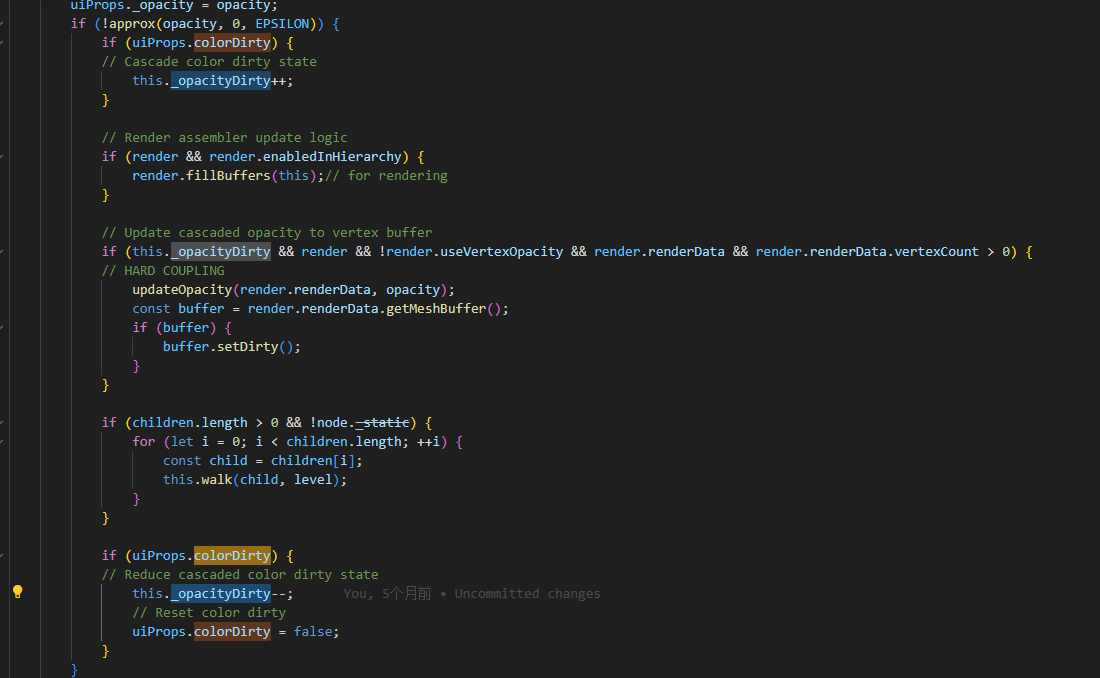Viewport: 1100px width, 678px height.
Task: Click children.length inside the for loop condition
Action: click(x=344, y=441)
